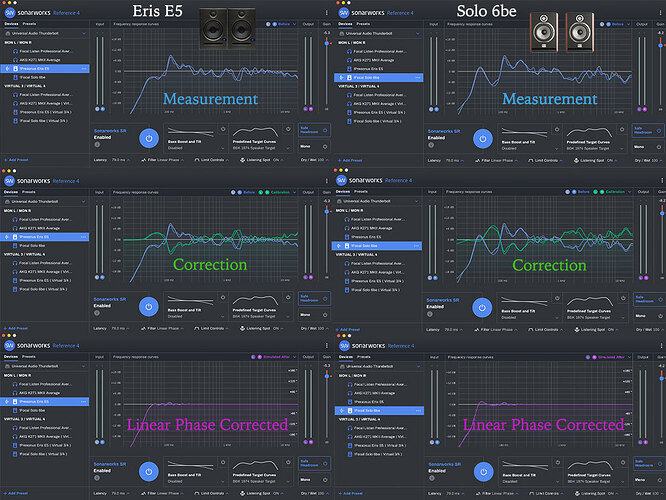Screen dimensions: 666x500
Task: Toggle Sonarworks SR power in Eris E5 Measurement window
Action: click(x=149, y=138)
